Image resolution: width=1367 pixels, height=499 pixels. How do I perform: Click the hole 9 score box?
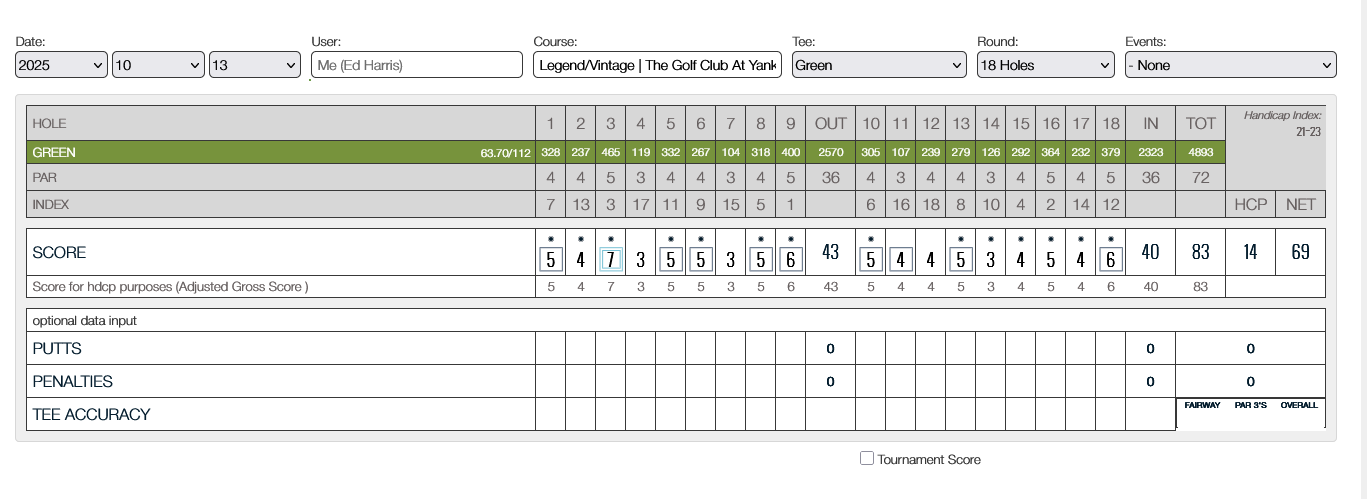(791, 260)
